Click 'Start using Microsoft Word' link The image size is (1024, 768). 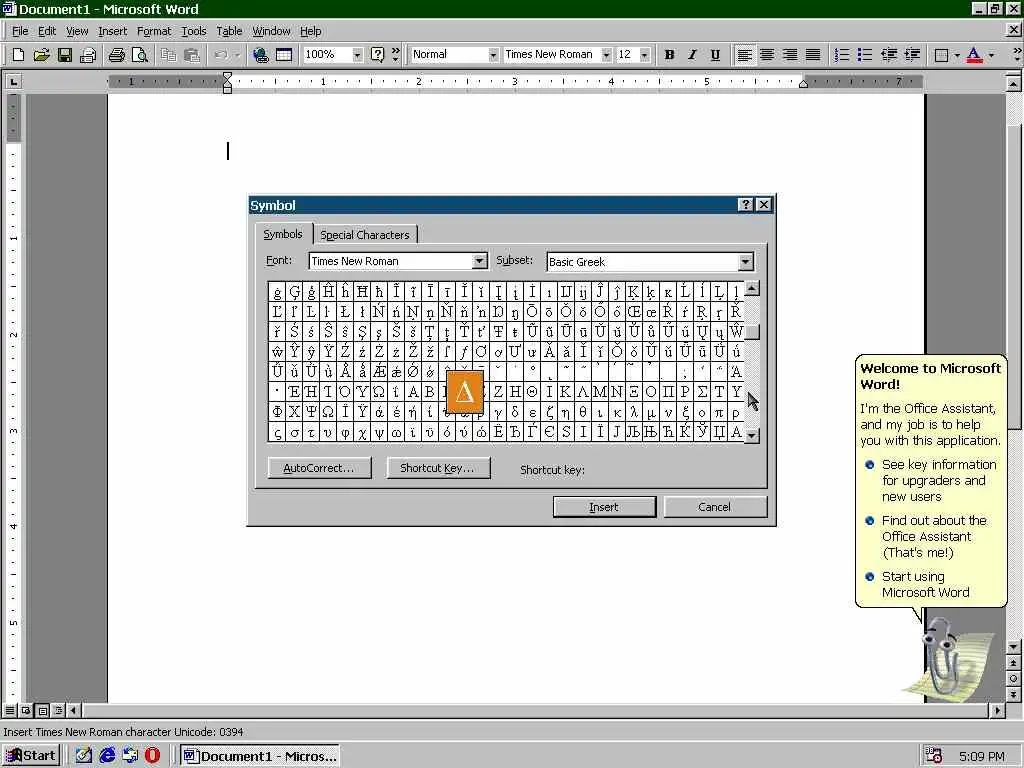click(925, 584)
